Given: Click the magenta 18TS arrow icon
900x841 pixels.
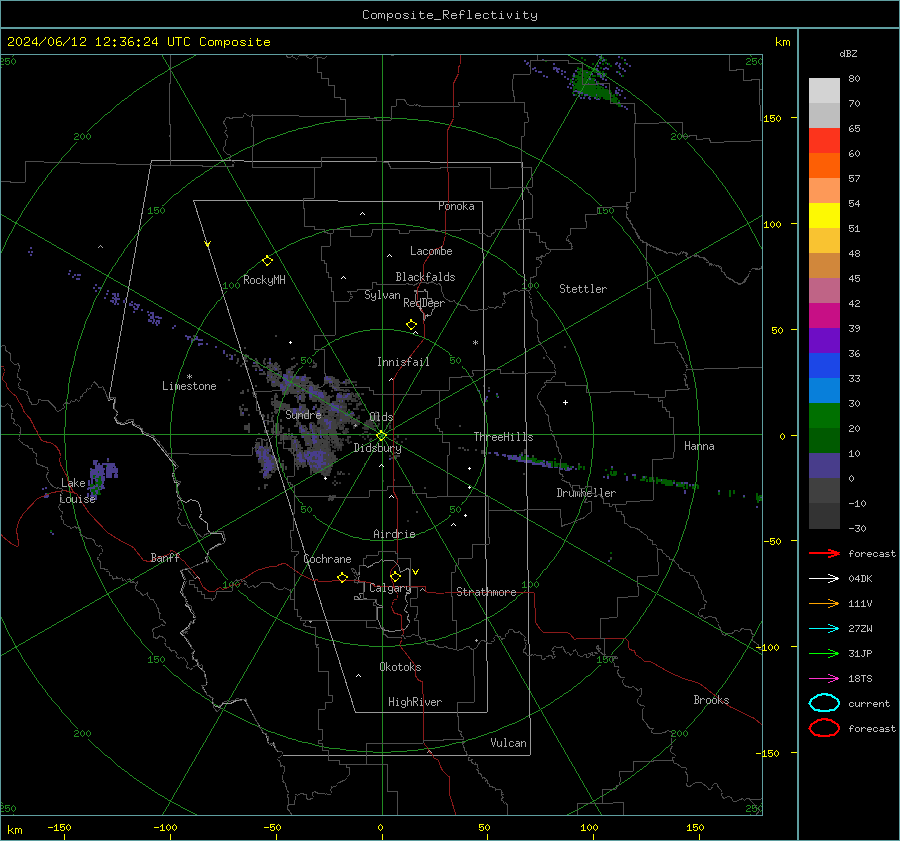Looking at the screenshot, I should pyautogui.click(x=824, y=679).
